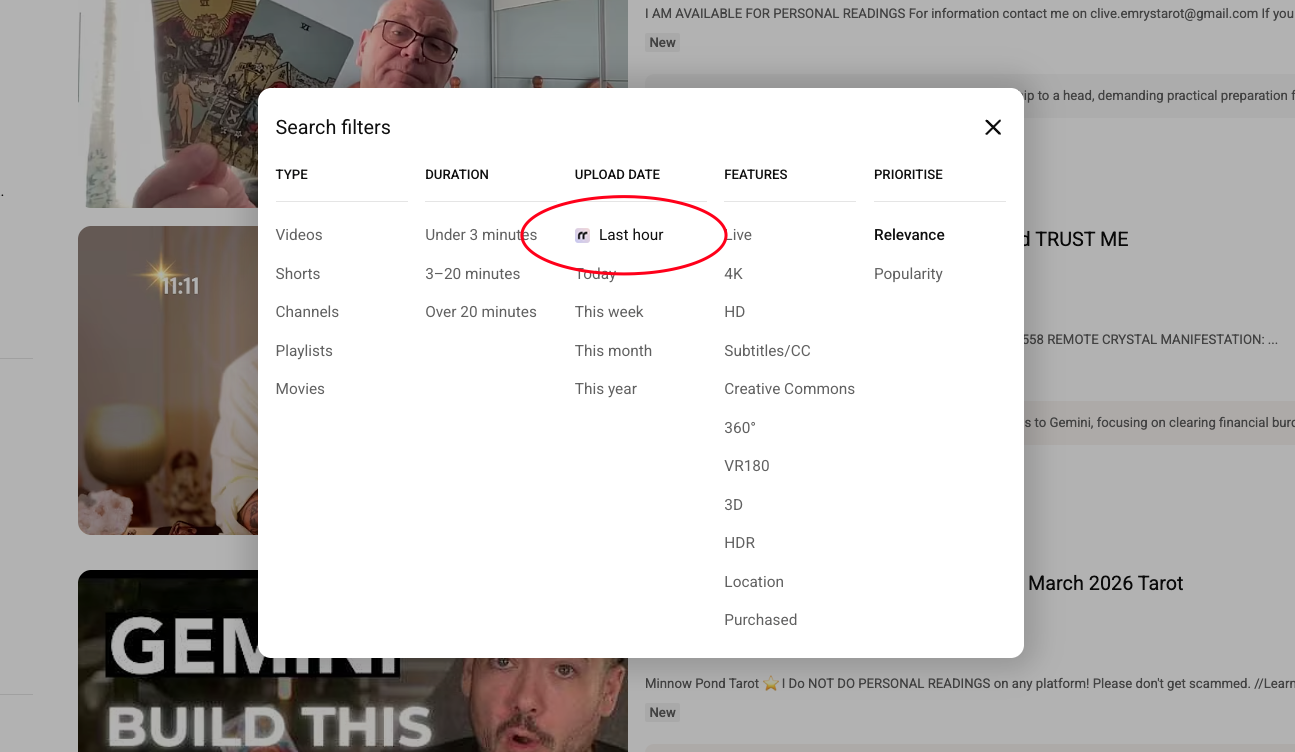
Task: Select the Relevance sort option
Action: [909, 234]
